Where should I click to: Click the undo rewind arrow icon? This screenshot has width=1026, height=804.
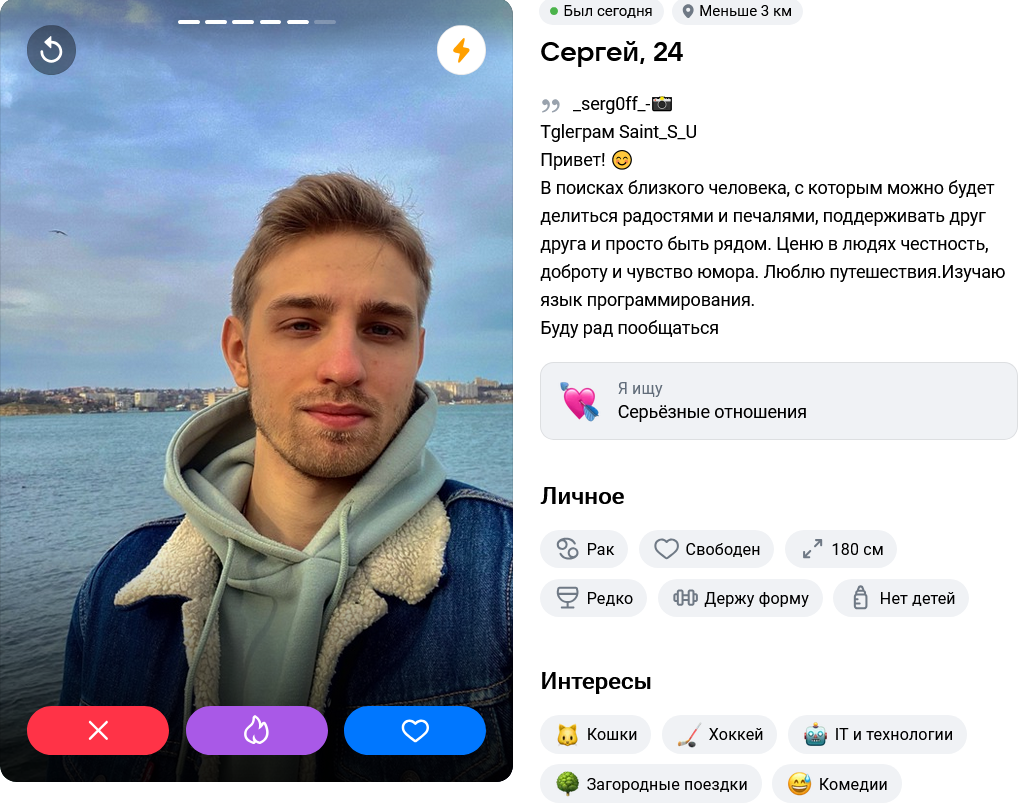(51, 50)
